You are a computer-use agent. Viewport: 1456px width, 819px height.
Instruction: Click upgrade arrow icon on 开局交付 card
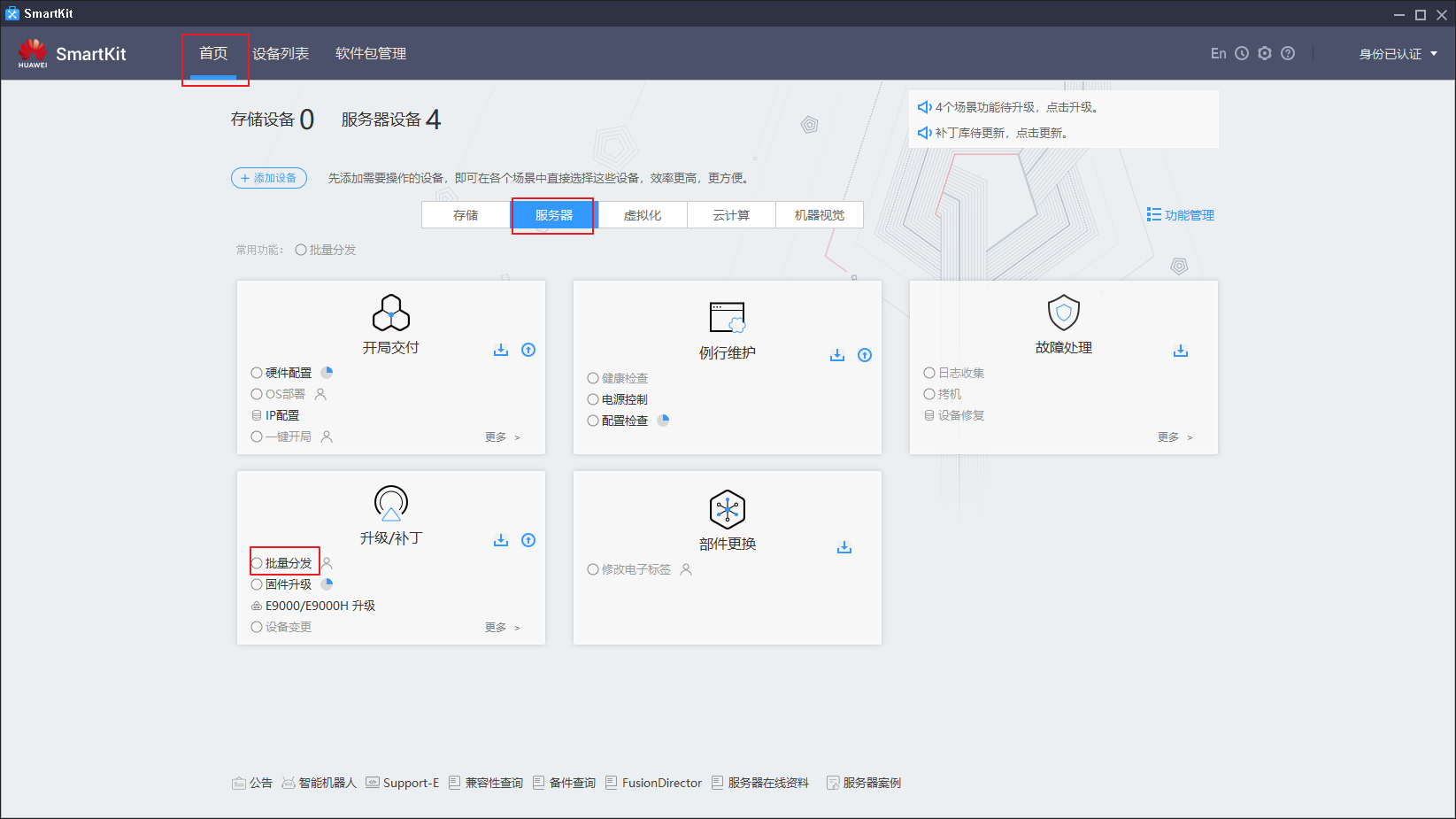point(528,350)
